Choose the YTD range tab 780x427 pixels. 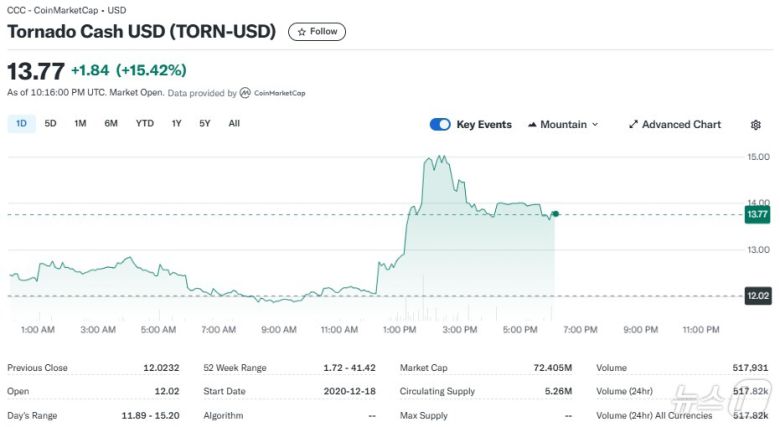(x=145, y=124)
